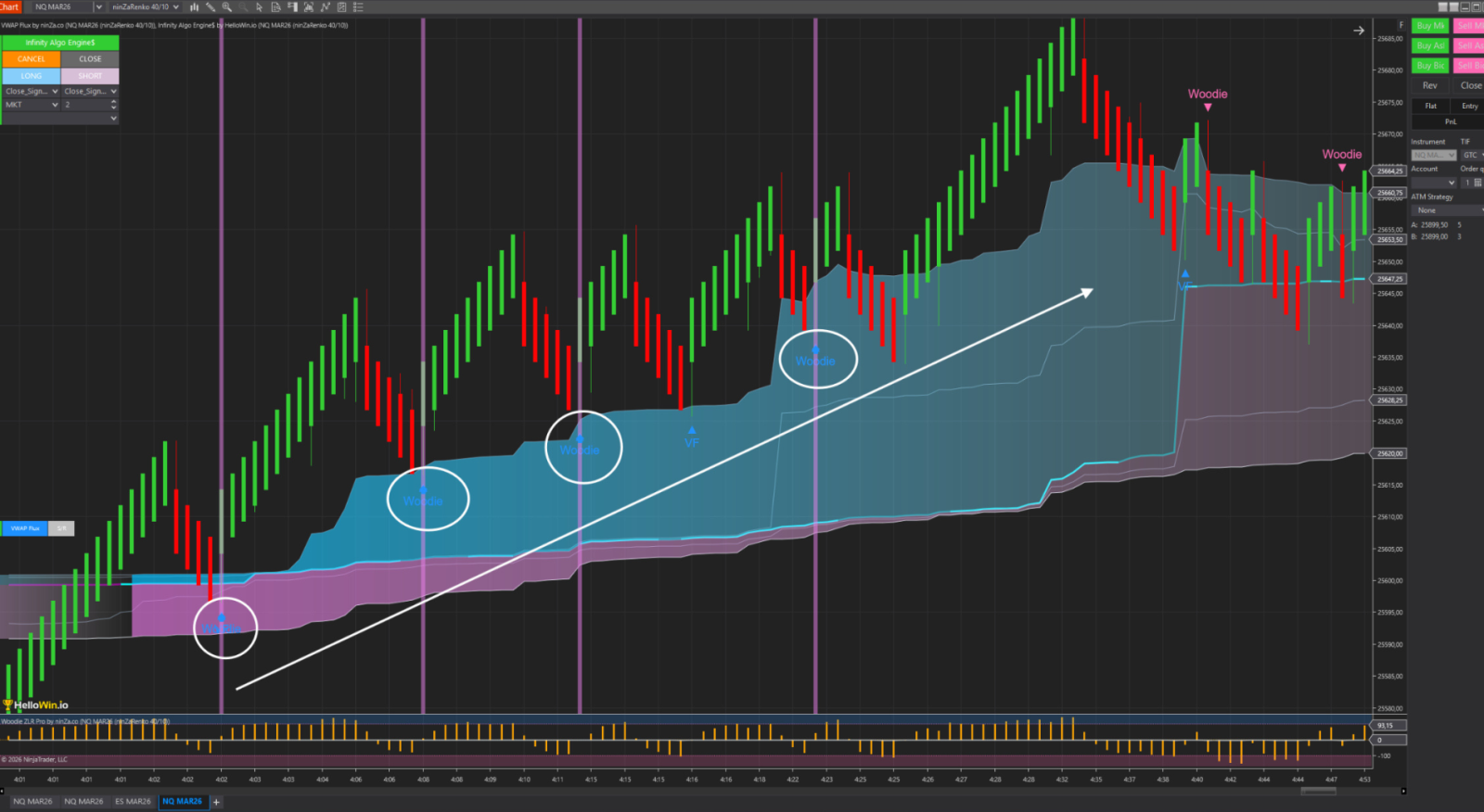Click the red Chart menu label
This screenshot has height=812, width=1484.
tap(9, 6)
